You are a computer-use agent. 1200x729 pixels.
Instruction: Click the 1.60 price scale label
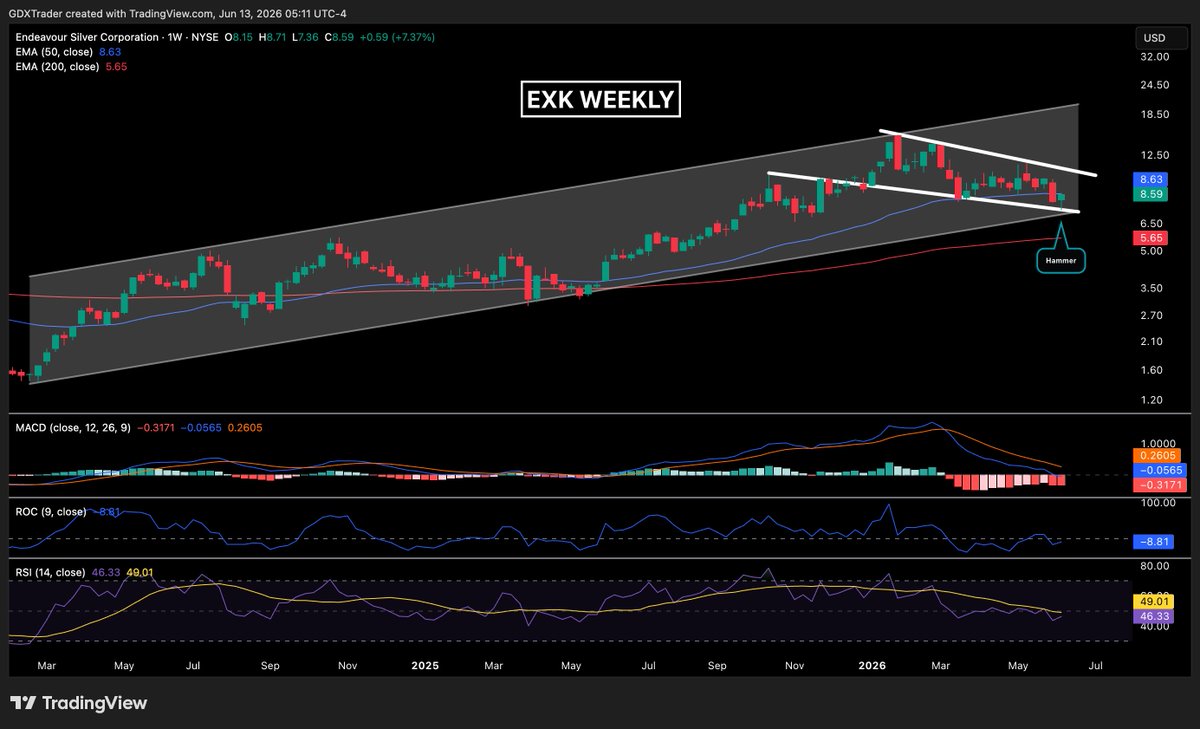(1152, 370)
